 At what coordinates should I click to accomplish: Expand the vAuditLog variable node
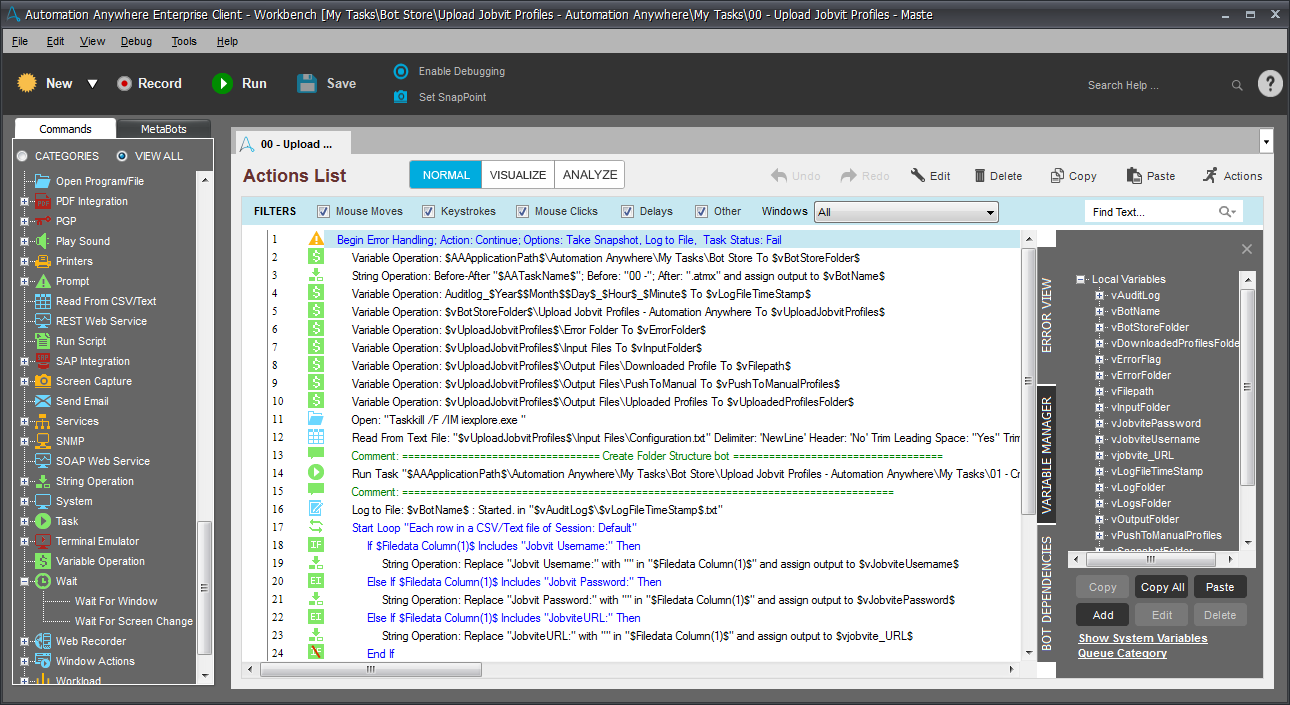1099,296
